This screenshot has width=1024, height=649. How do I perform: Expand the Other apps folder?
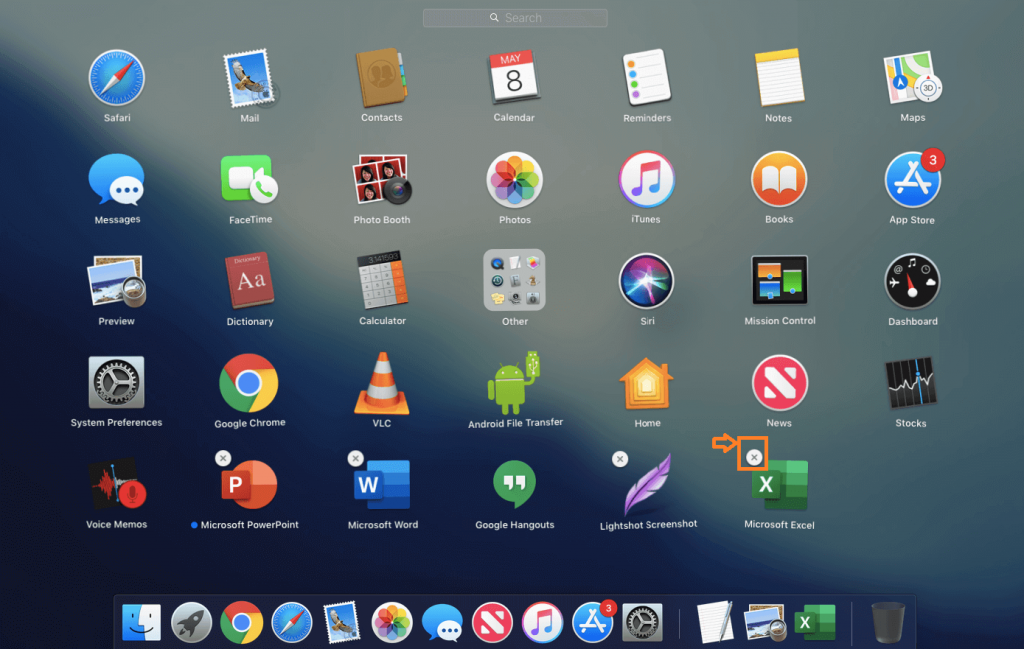515,280
